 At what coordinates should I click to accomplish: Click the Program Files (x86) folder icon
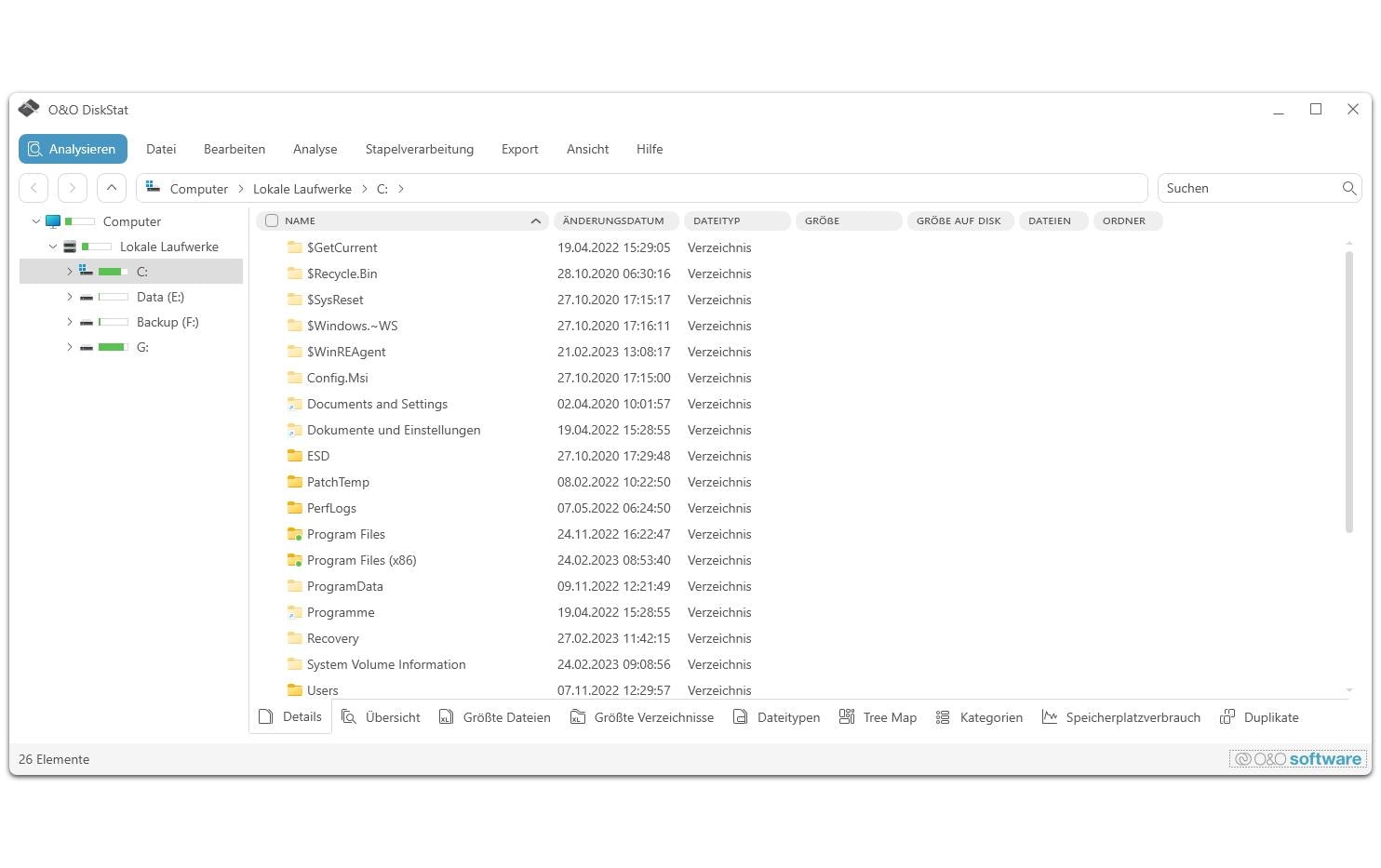(x=295, y=560)
